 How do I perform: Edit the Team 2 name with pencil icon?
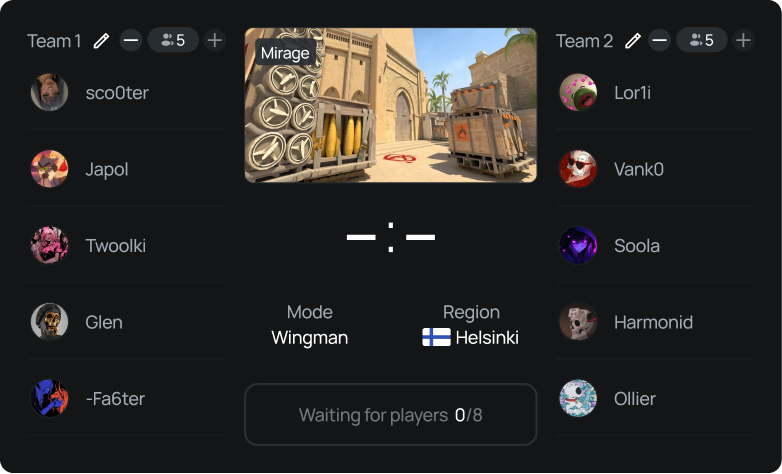point(632,40)
